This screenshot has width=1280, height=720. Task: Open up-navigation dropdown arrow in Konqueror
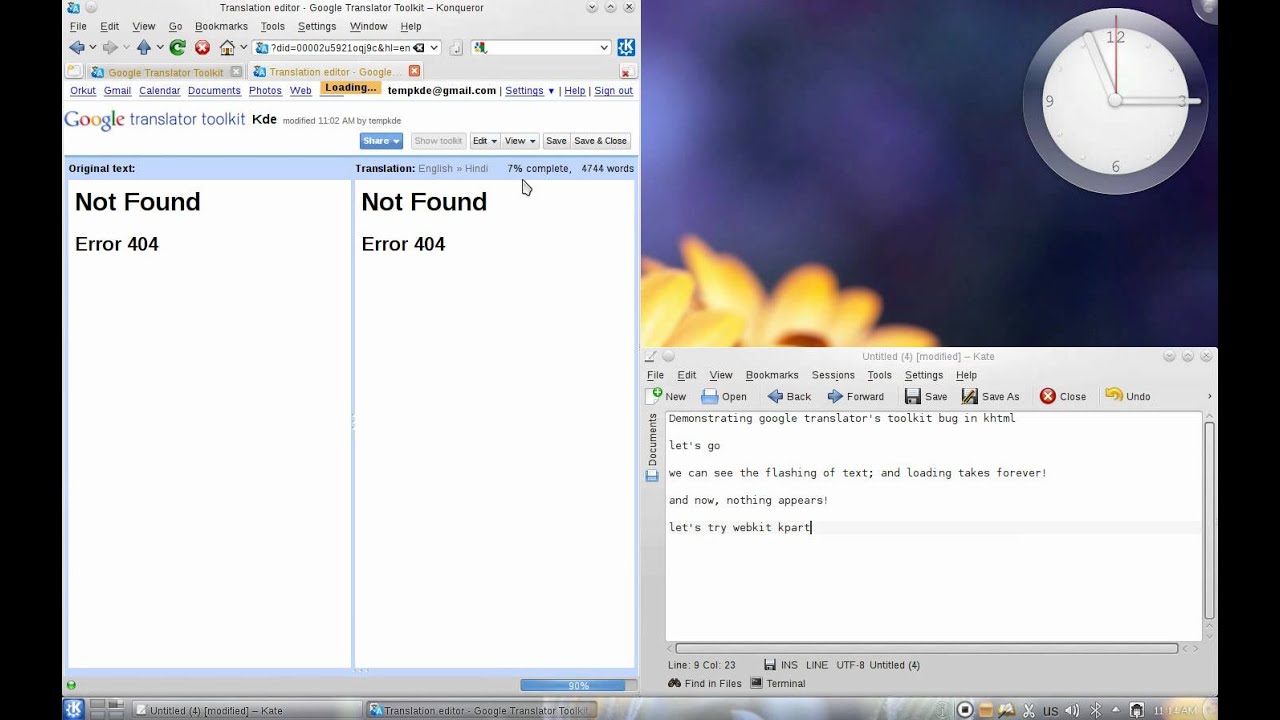point(160,48)
